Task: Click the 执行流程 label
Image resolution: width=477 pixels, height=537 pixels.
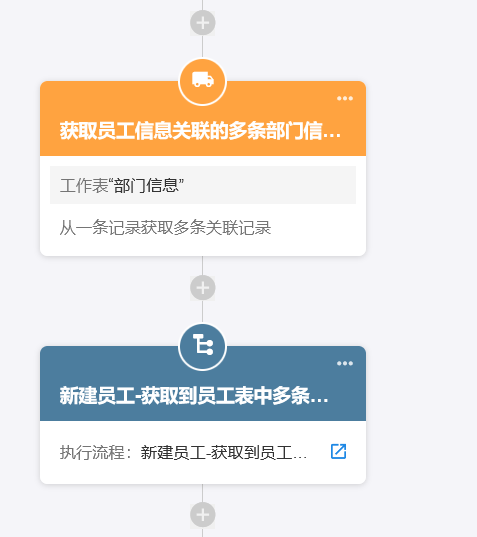Action: point(92,452)
